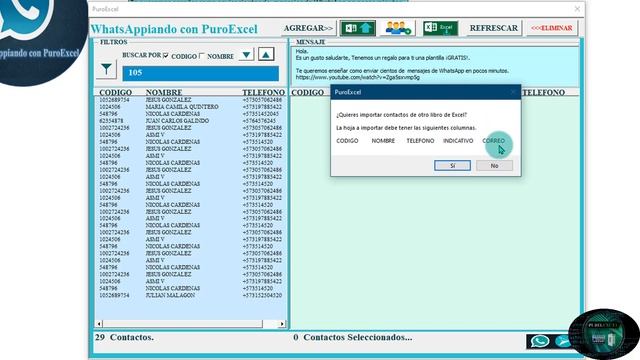
Task: Toggle the CODIGO search checkbox
Action: (x=166, y=56)
